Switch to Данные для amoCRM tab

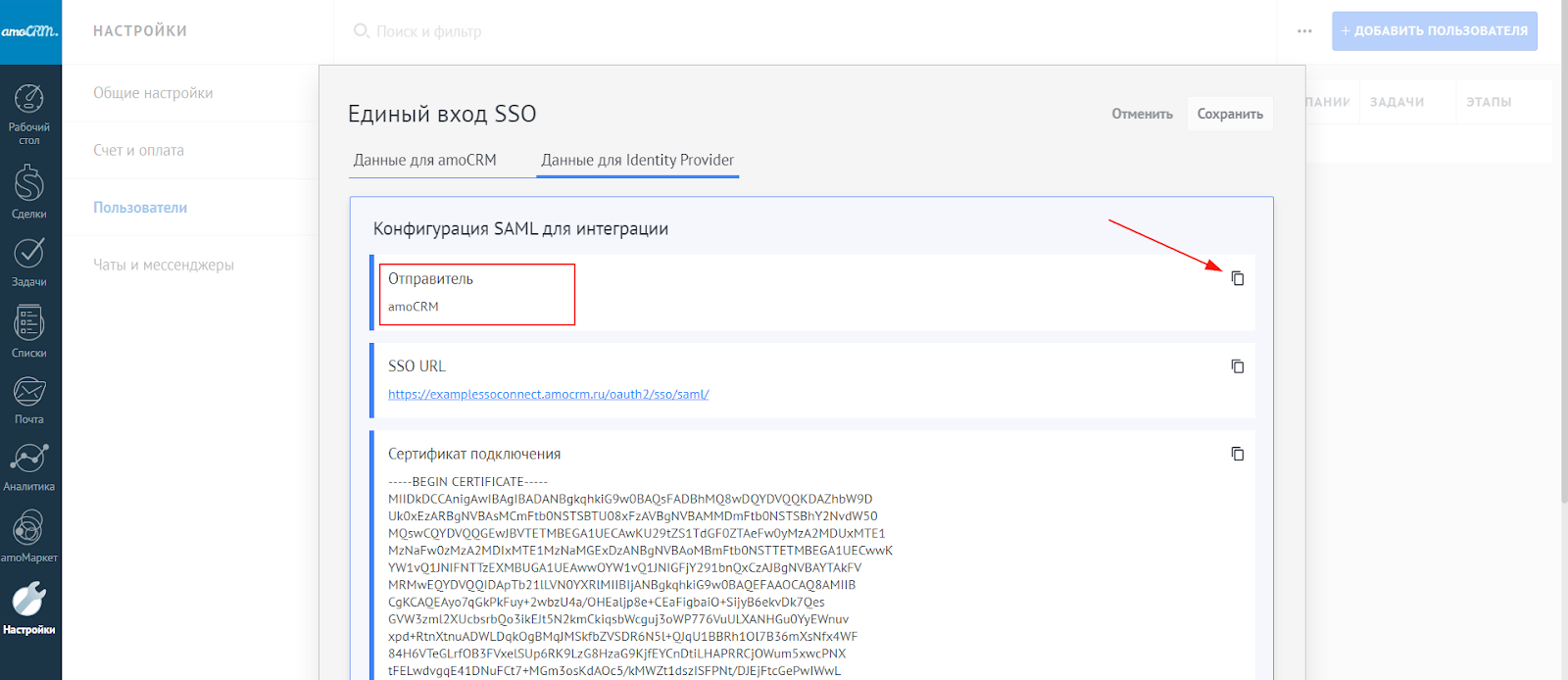424,160
